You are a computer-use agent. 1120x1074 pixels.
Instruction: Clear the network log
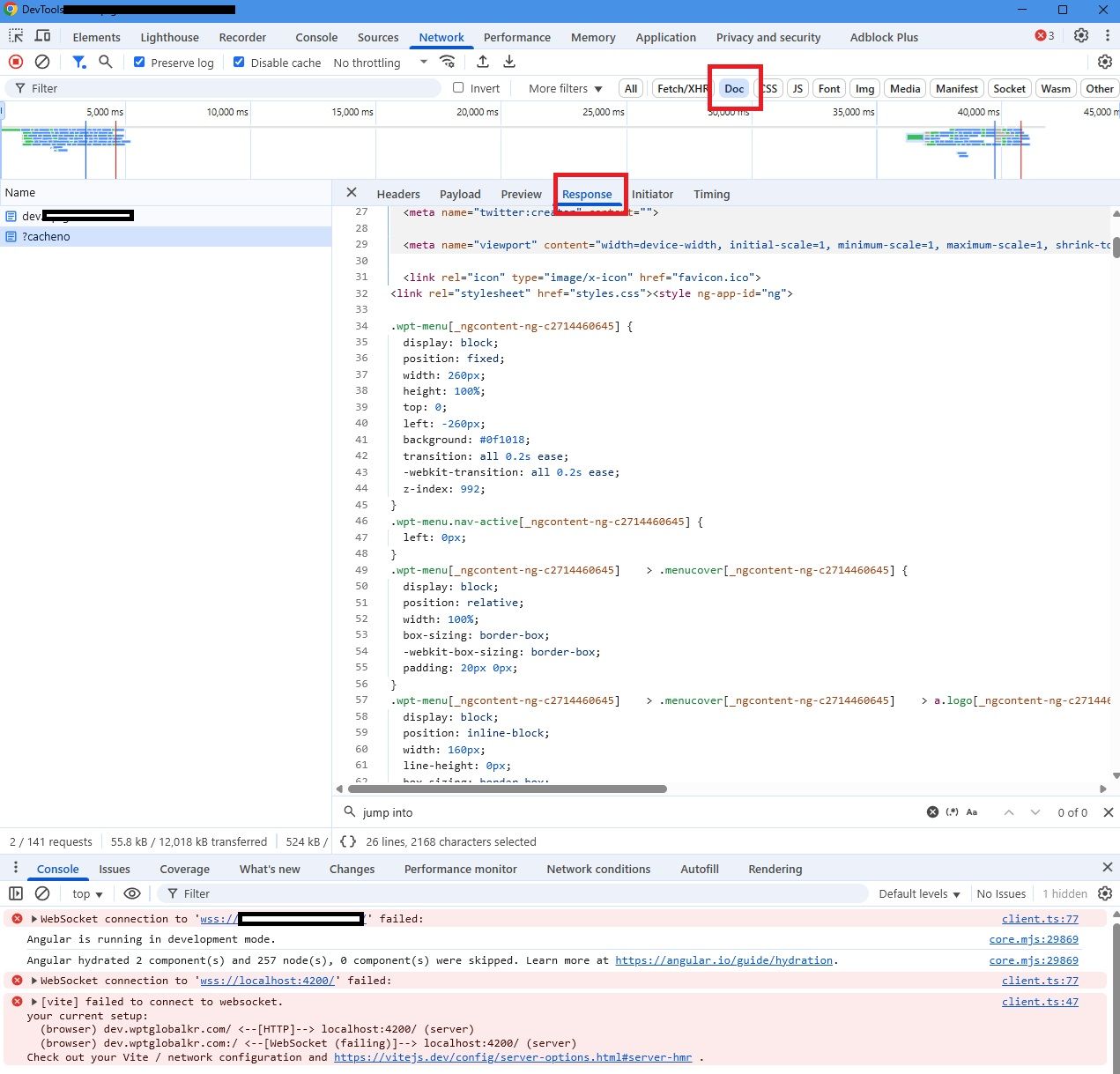click(42, 62)
